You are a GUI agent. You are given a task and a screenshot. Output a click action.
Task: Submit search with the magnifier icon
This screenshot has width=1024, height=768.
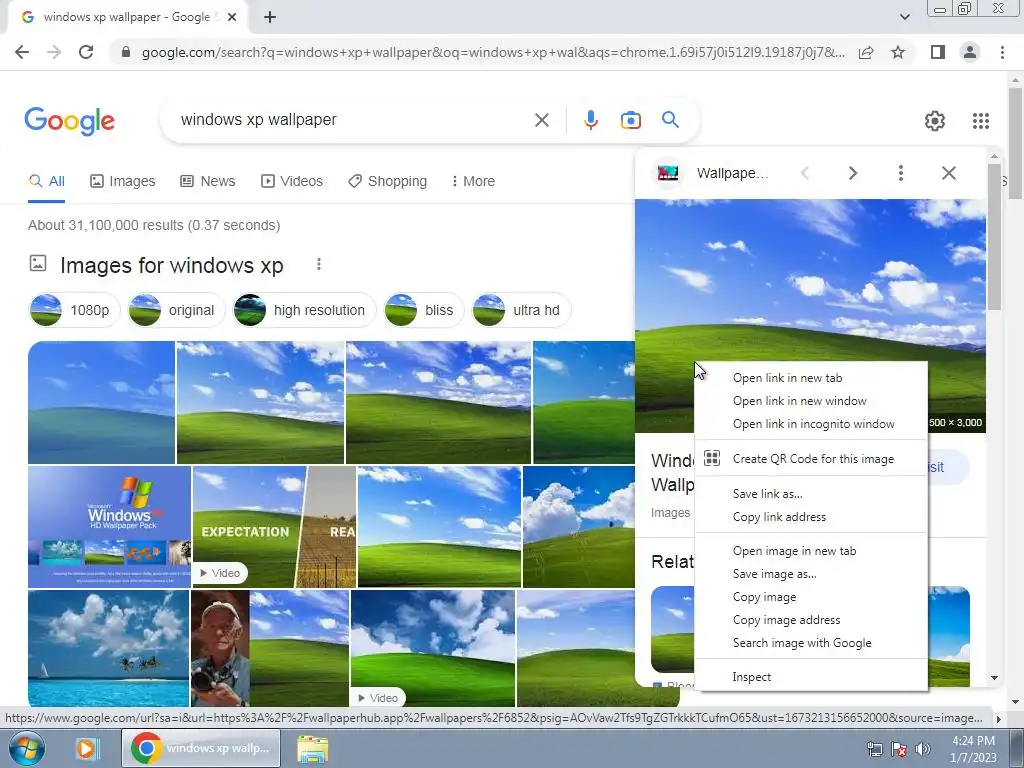click(670, 120)
